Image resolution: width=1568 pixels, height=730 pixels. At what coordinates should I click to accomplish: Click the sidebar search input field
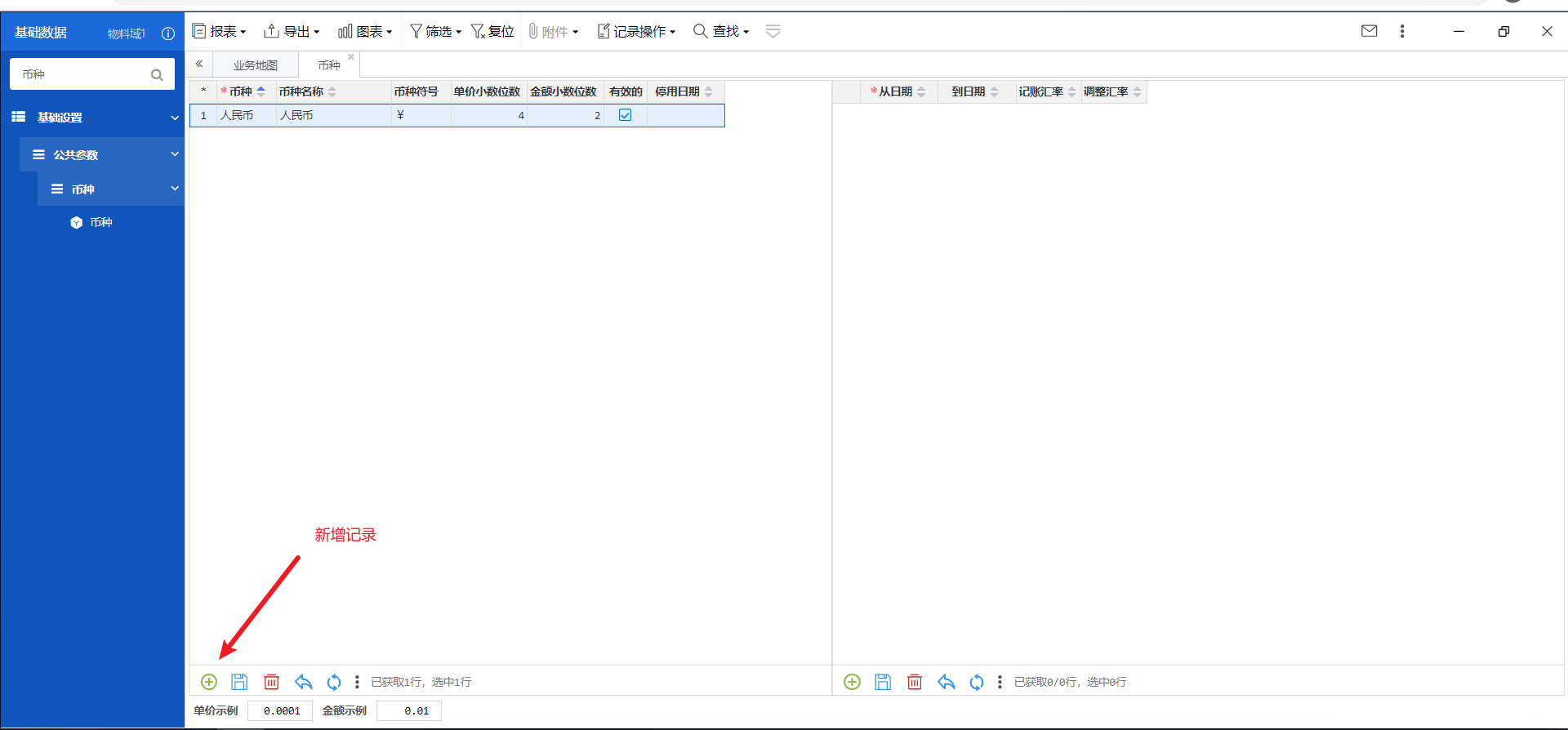(x=82, y=74)
